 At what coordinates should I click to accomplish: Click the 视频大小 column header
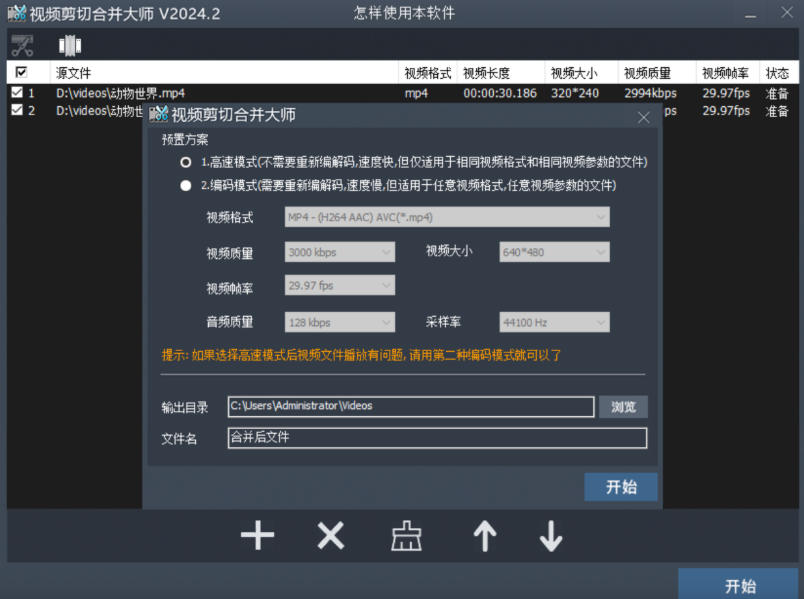tap(581, 72)
